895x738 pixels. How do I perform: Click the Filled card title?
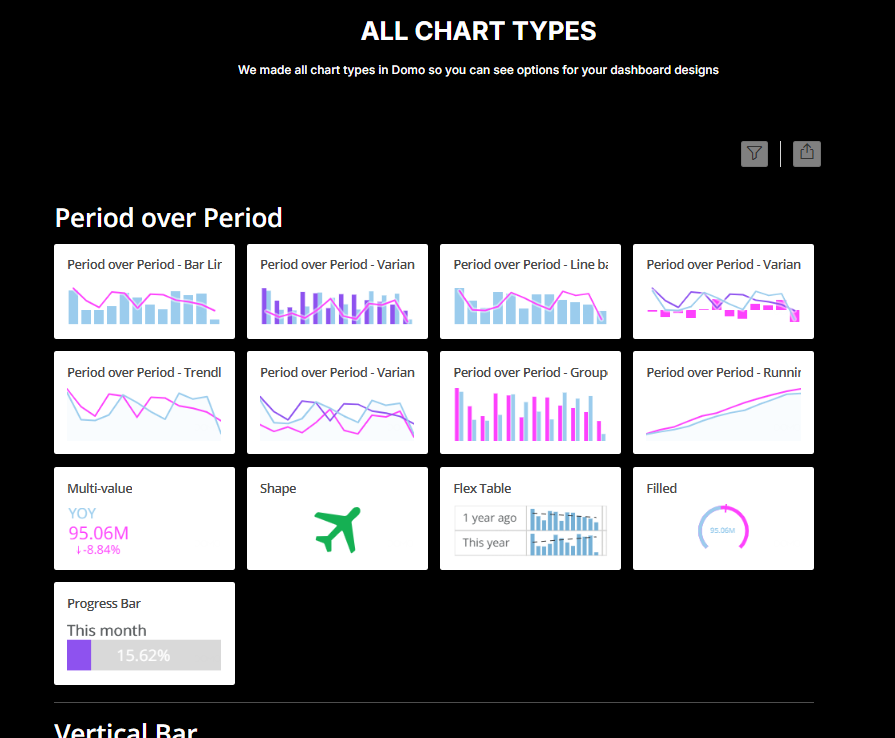[x=662, y=488]
